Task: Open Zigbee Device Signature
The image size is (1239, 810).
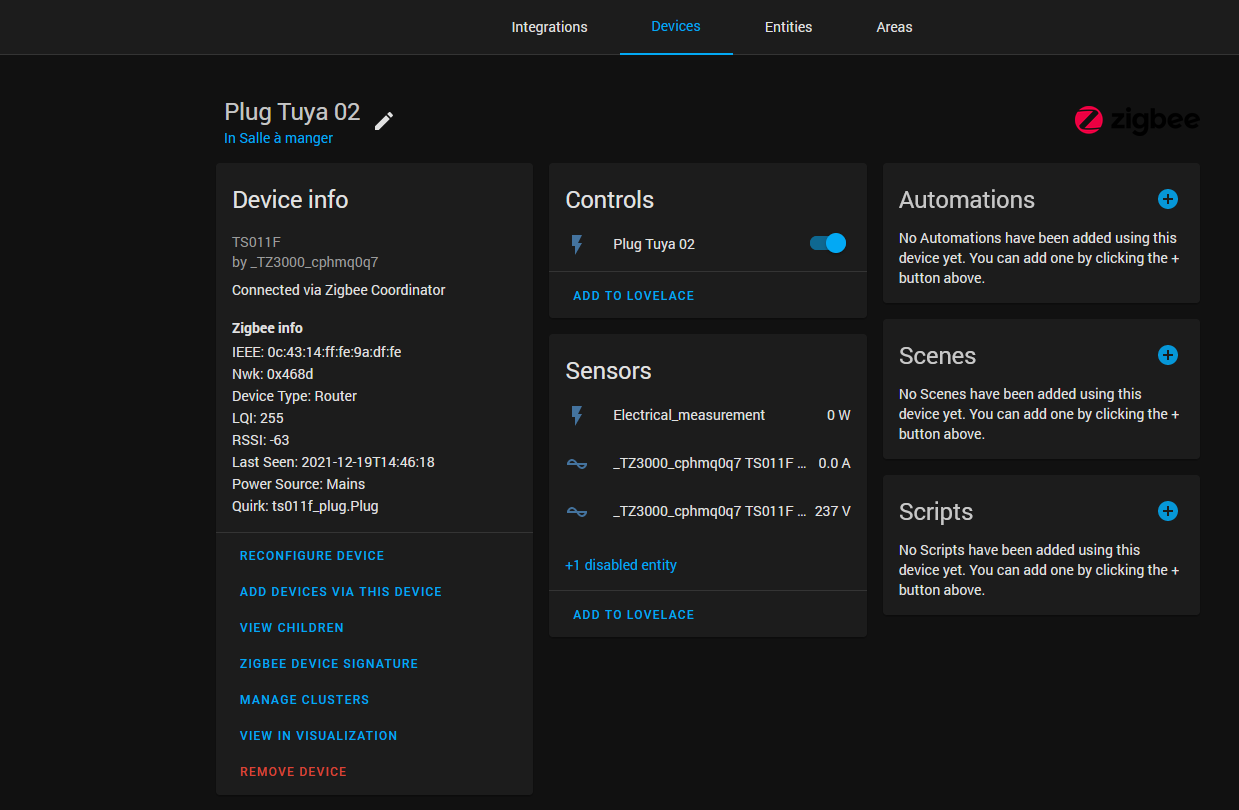Action: coord(329,664)
